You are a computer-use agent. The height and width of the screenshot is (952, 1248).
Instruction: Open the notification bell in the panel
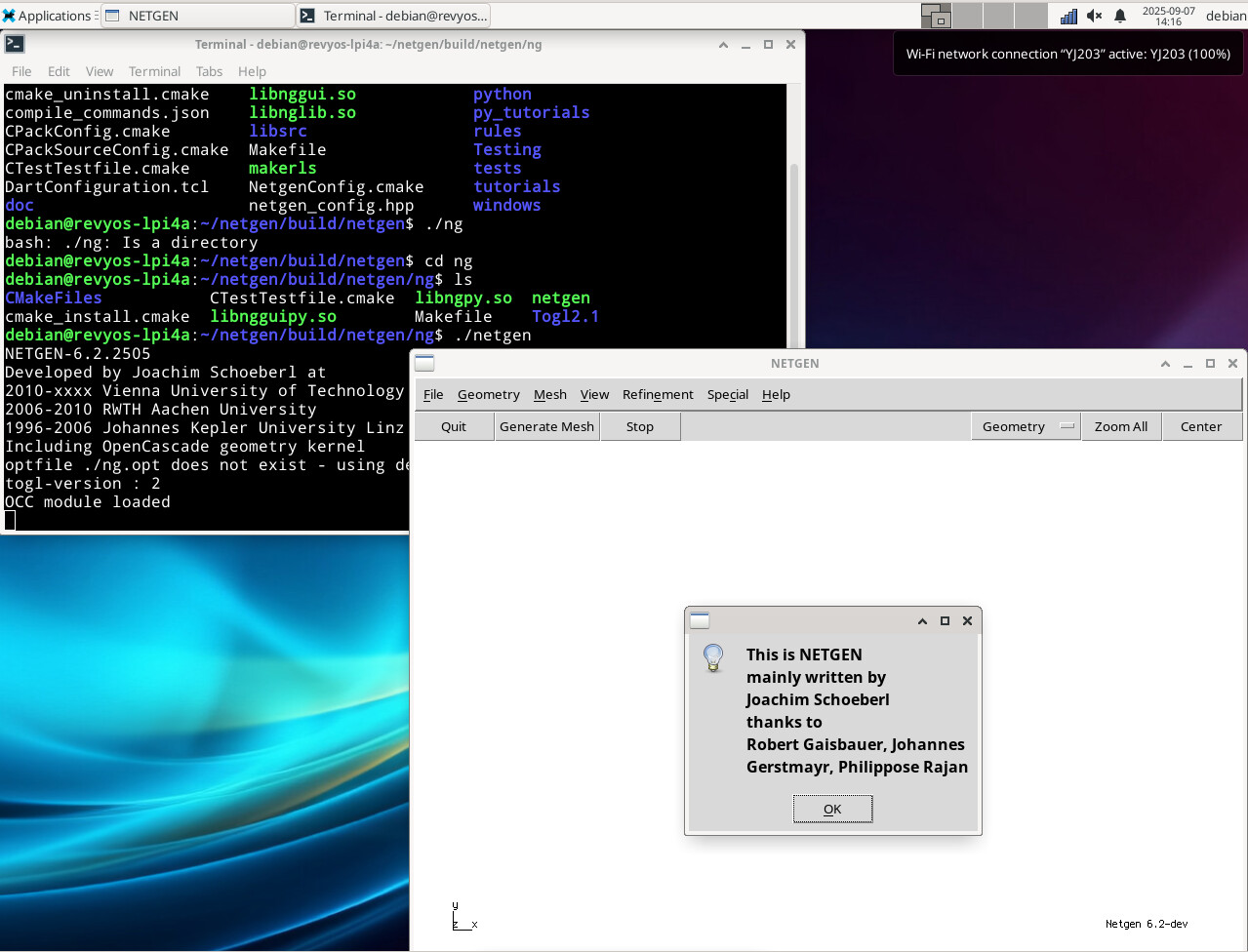tap(1120, 16)
